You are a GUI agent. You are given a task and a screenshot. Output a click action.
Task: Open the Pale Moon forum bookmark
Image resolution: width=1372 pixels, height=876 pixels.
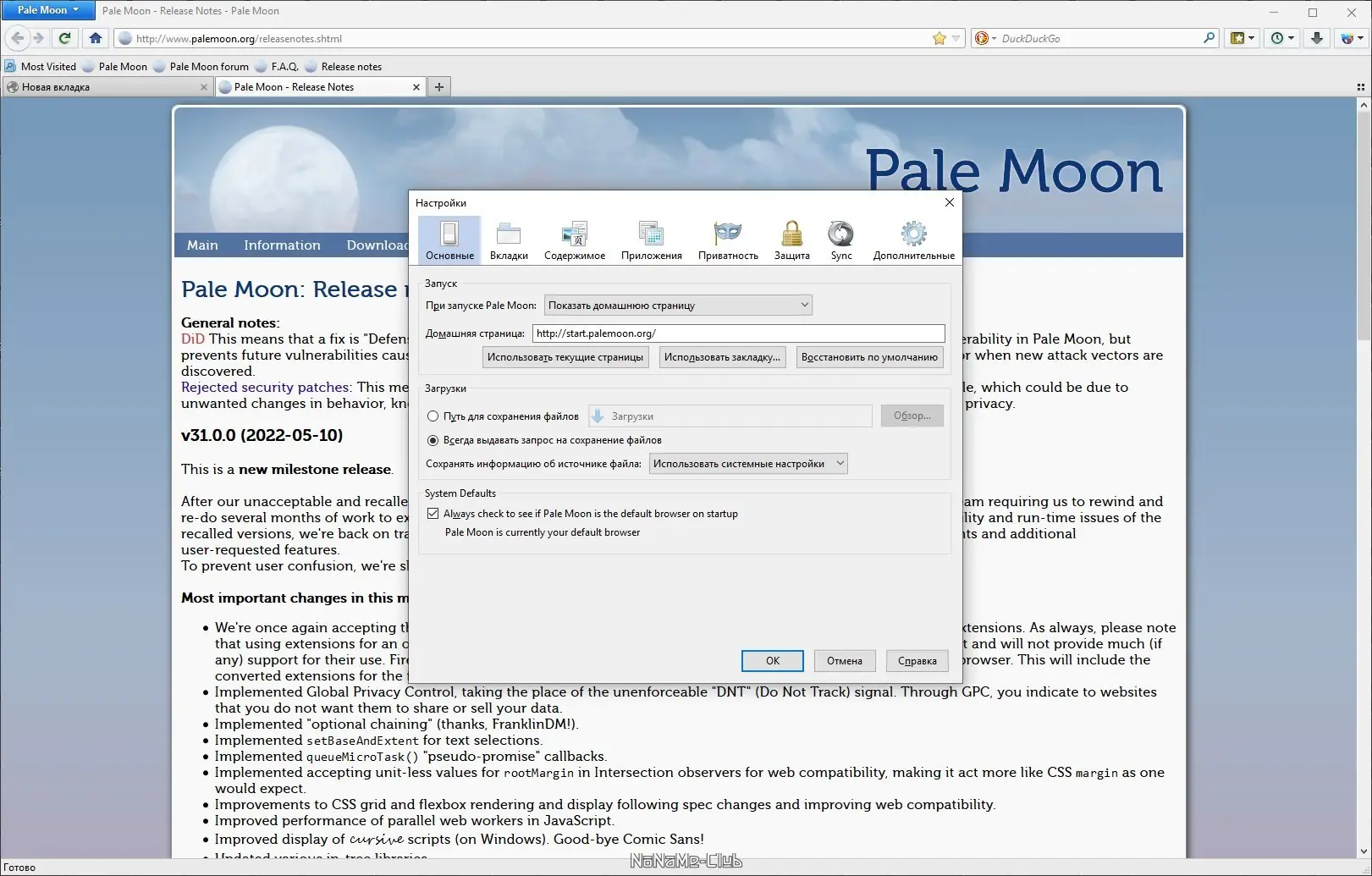coord(201,67)
